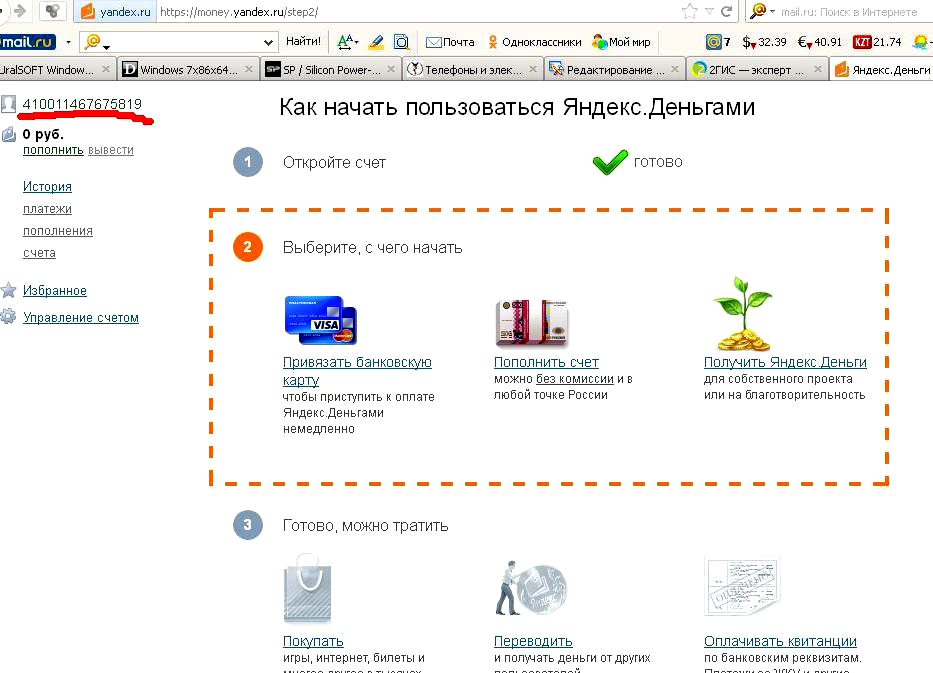Click the вывести link

tap(111, 150)
